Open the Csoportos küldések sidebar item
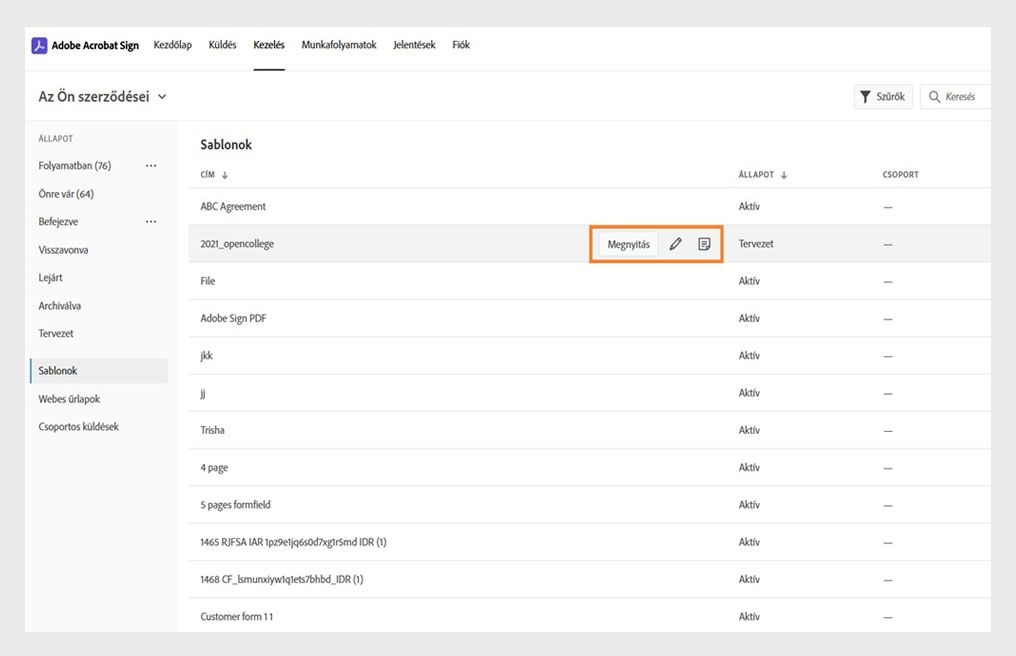Viewport: 1016px width, 656px height. coord(79,427)
